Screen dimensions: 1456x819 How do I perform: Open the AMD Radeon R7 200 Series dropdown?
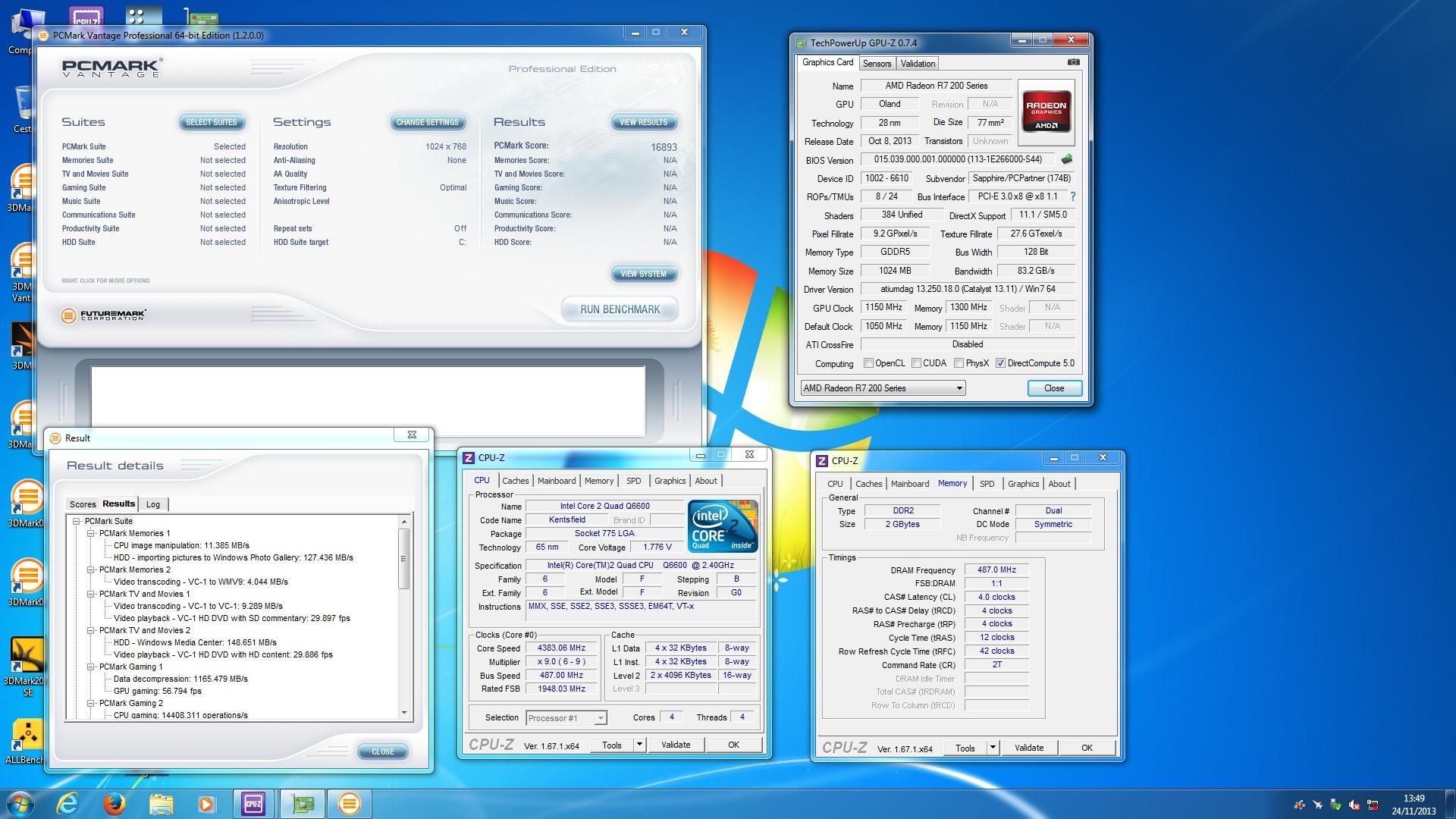pos(883,388)
